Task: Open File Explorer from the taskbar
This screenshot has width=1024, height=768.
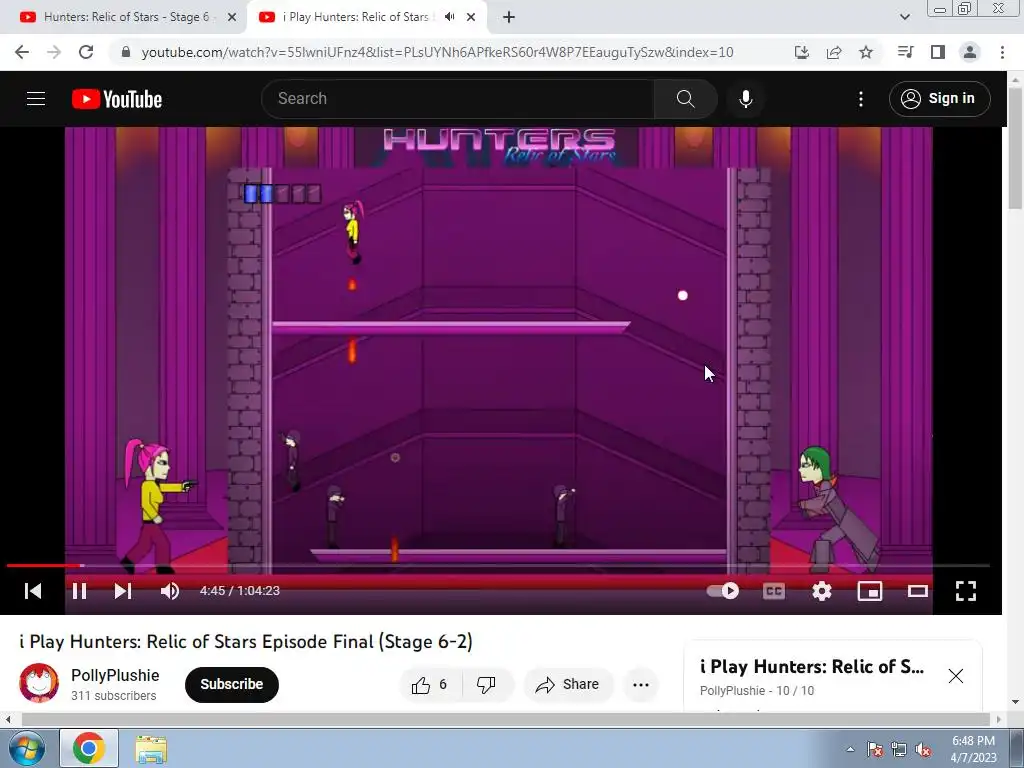Action: click(x=151, y=749)
